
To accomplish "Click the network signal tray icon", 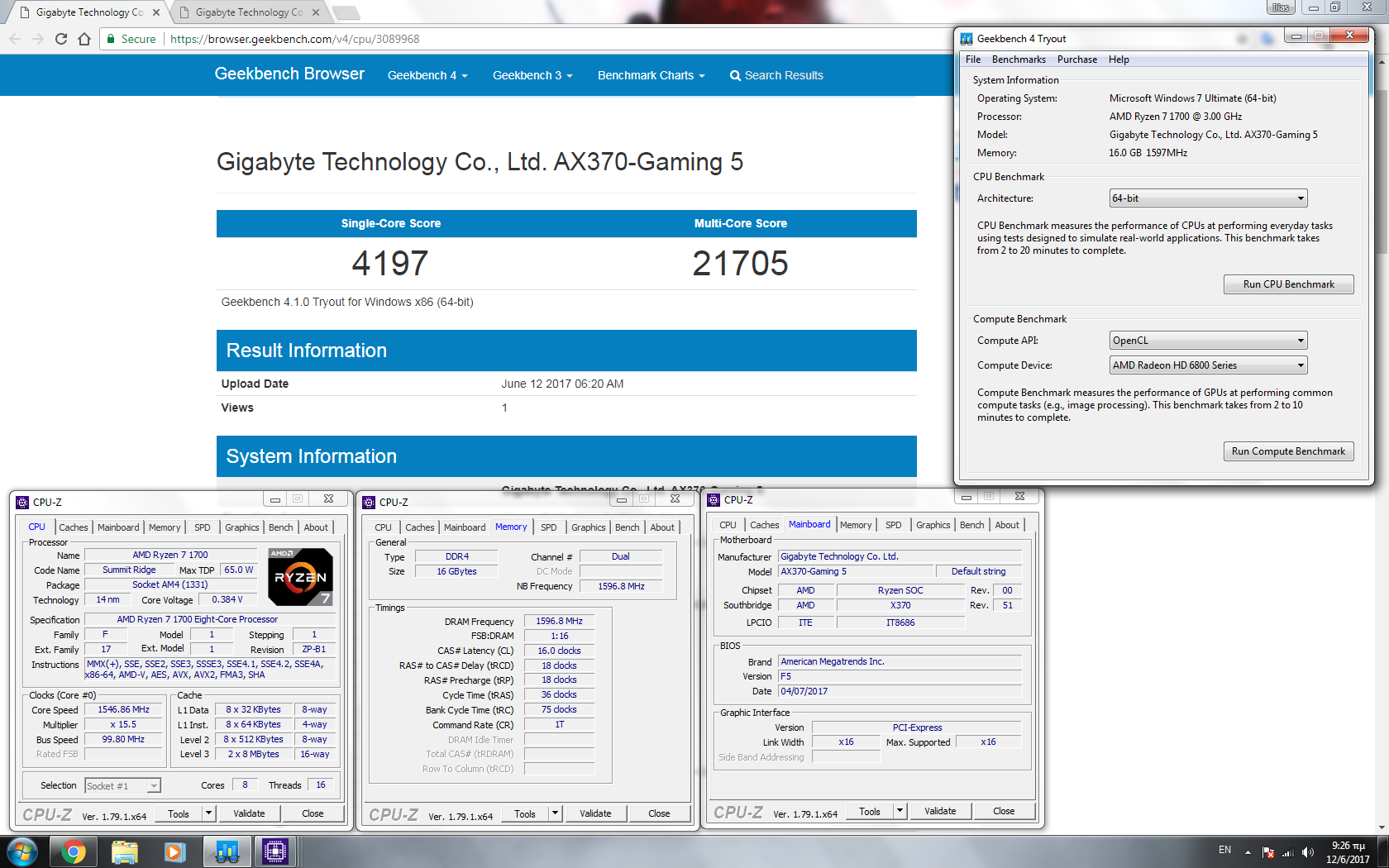I will tap(1287, 852).
